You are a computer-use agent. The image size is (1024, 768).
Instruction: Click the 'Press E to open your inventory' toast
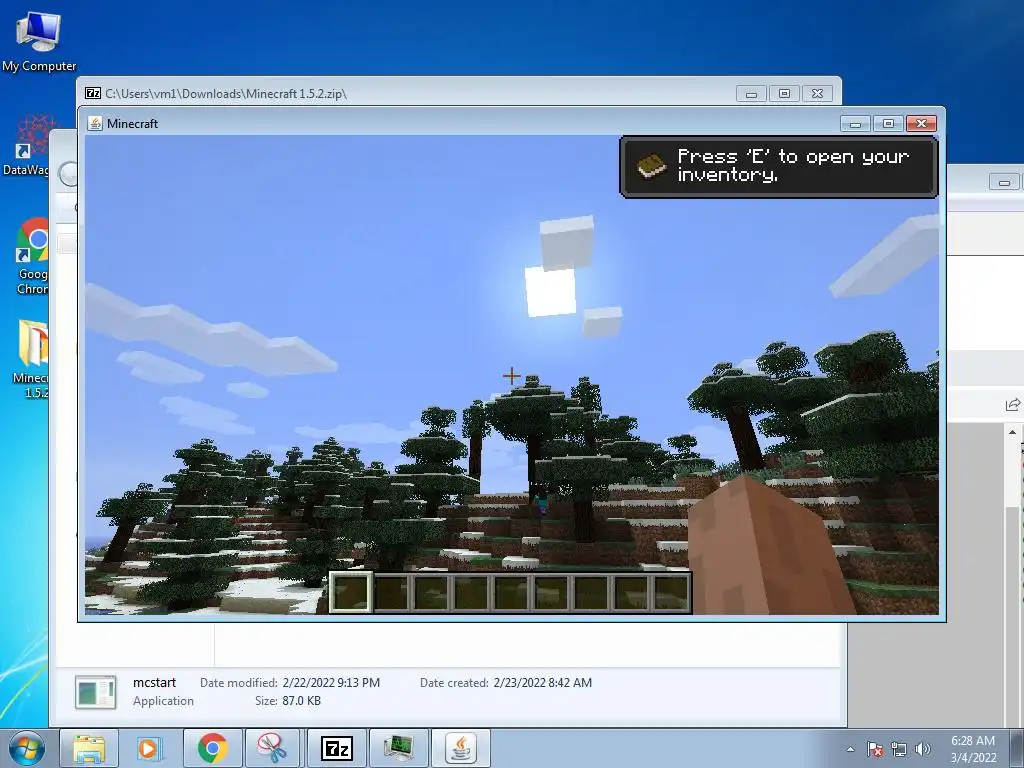[x=778, y=167]
